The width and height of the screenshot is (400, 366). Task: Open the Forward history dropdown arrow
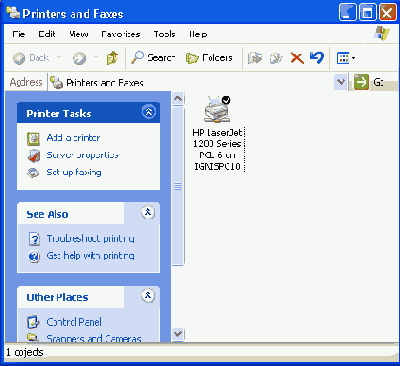point(96,57)
